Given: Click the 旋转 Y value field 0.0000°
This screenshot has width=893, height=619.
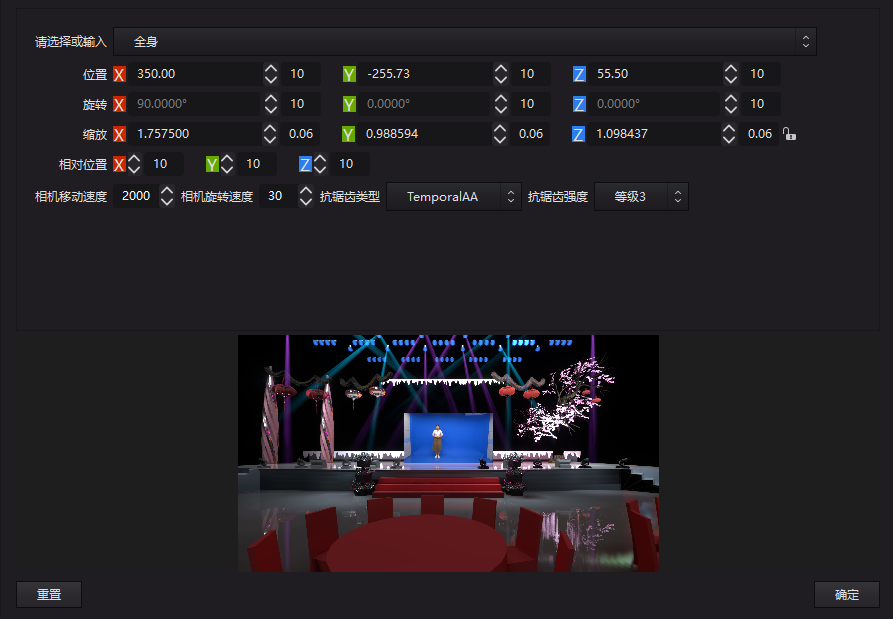Looking at the screenshot, I should 425,104.
